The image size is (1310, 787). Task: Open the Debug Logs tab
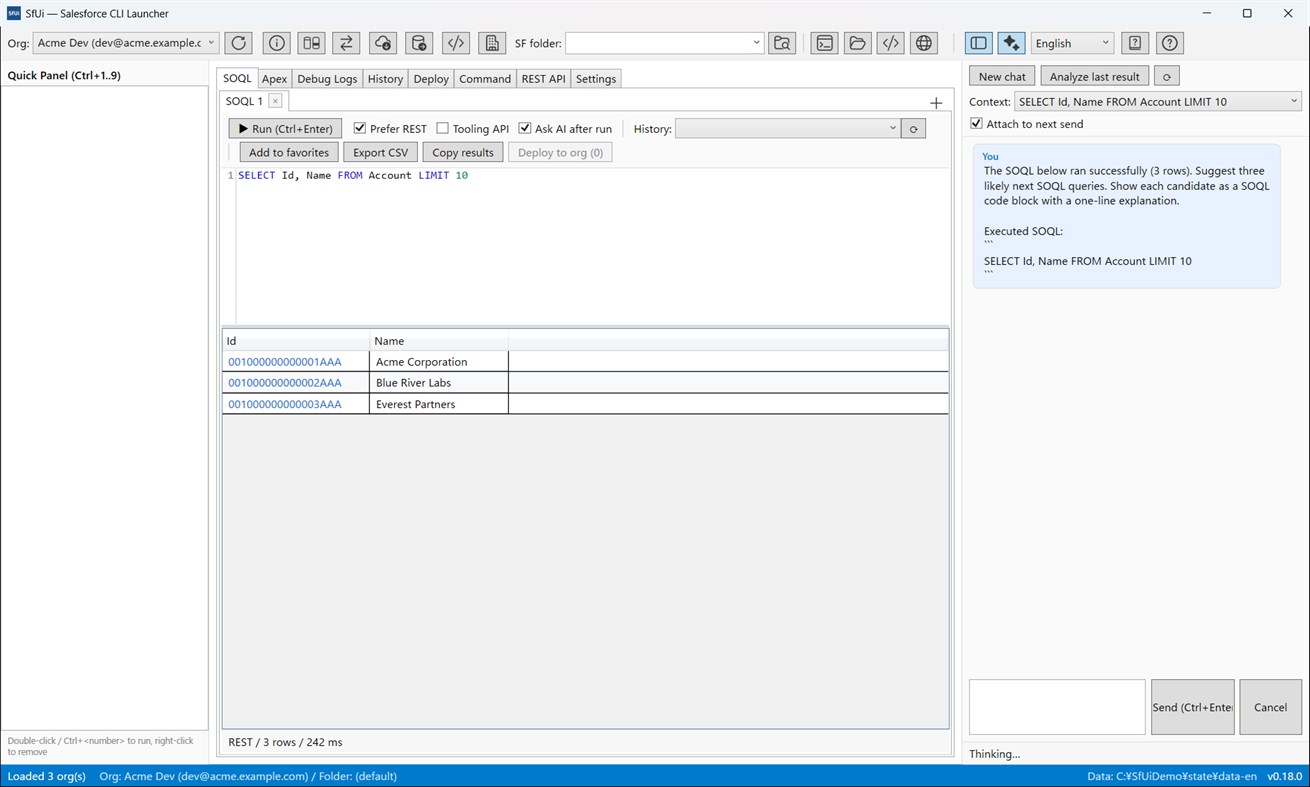pyautogui.click(x=327, y=79)
